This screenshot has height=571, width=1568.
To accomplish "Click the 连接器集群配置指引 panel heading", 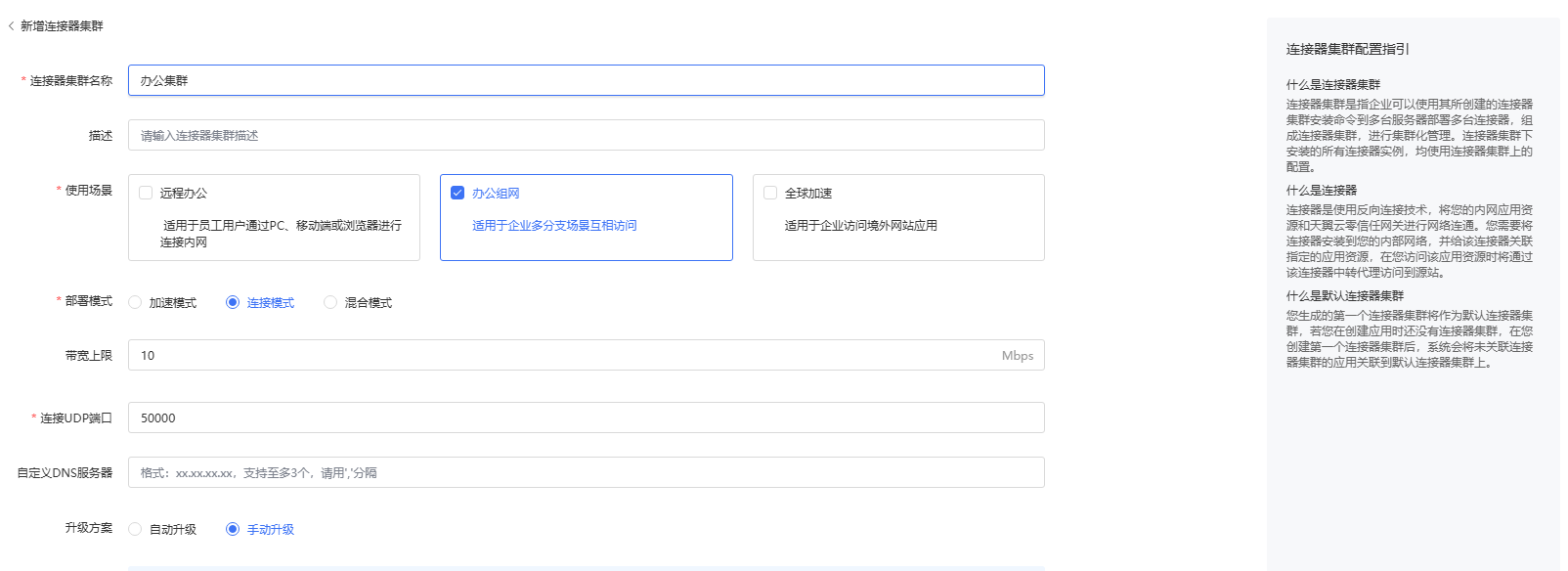I will pyautogui.click(x=1347, y=49).
